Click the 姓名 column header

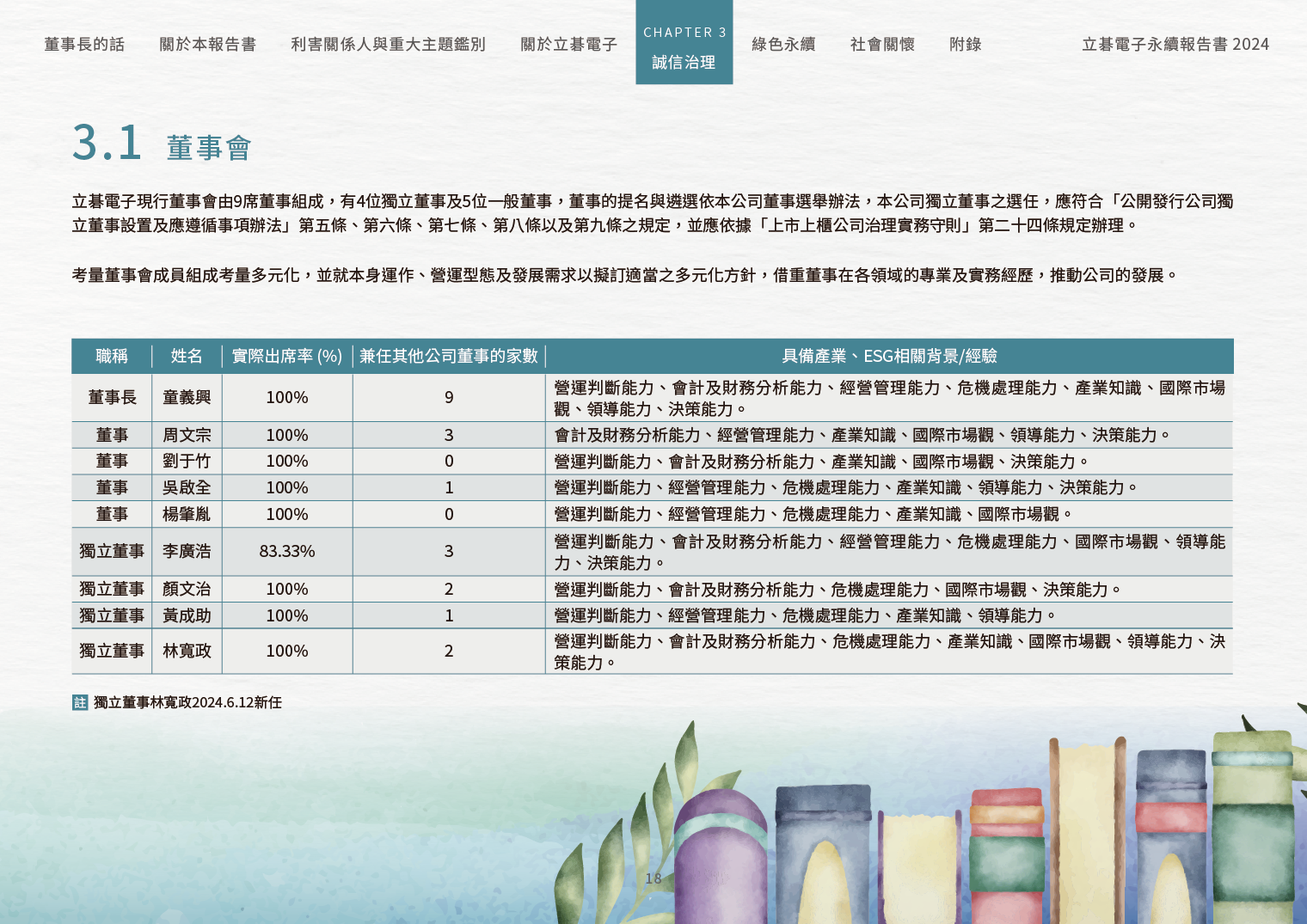point(187,356)
